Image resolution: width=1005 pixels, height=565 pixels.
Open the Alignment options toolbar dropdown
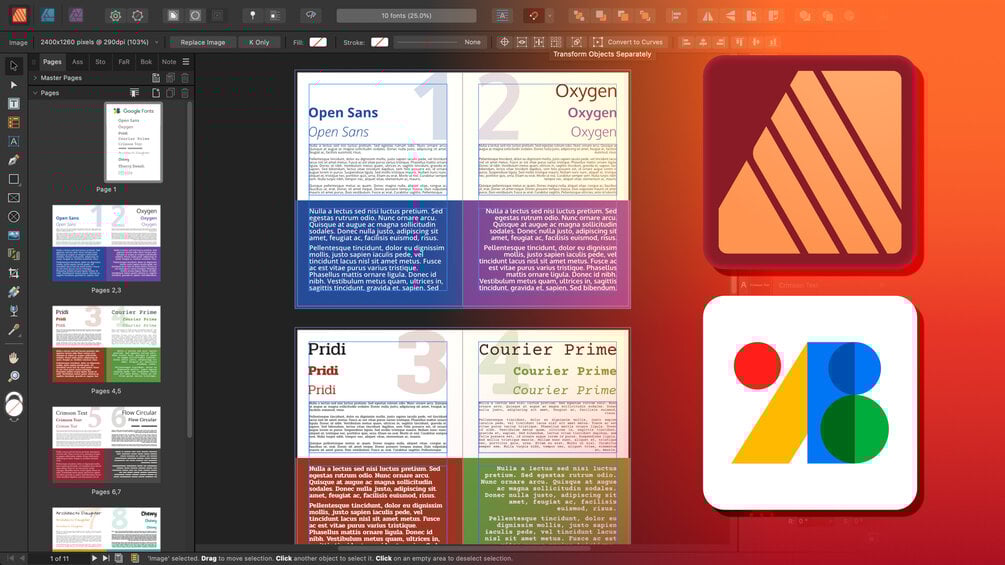tap(676, 16)
